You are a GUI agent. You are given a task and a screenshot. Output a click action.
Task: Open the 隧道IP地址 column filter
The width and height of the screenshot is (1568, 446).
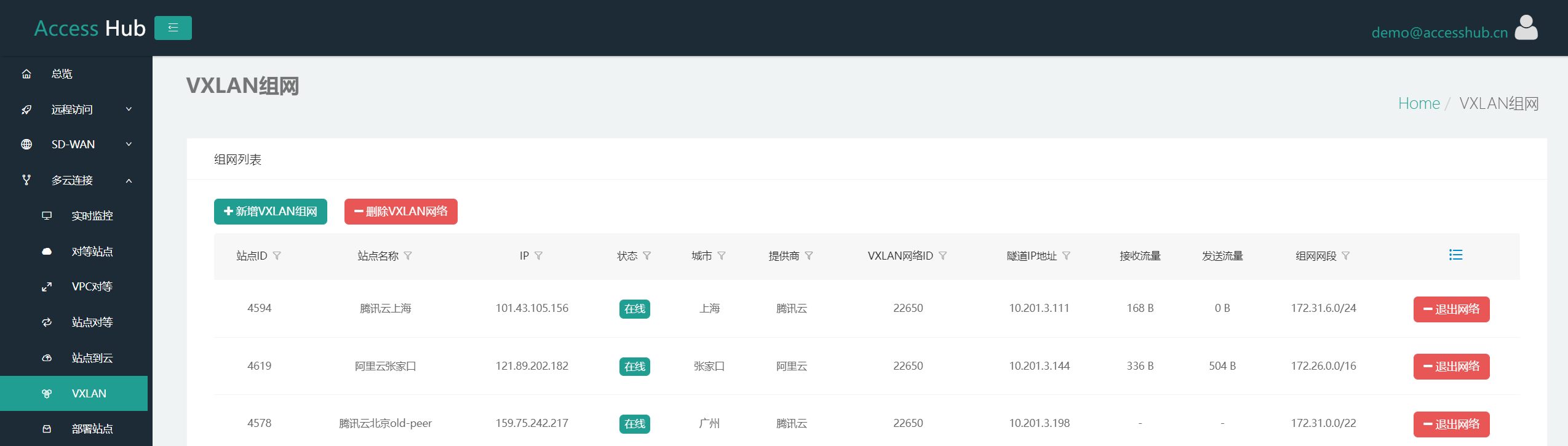(1066, 256)
